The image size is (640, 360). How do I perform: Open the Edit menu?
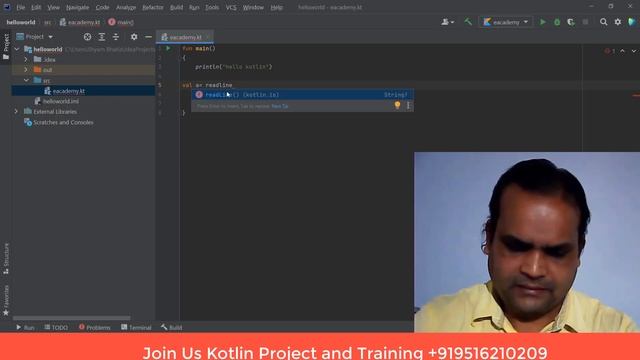point(36,7)
